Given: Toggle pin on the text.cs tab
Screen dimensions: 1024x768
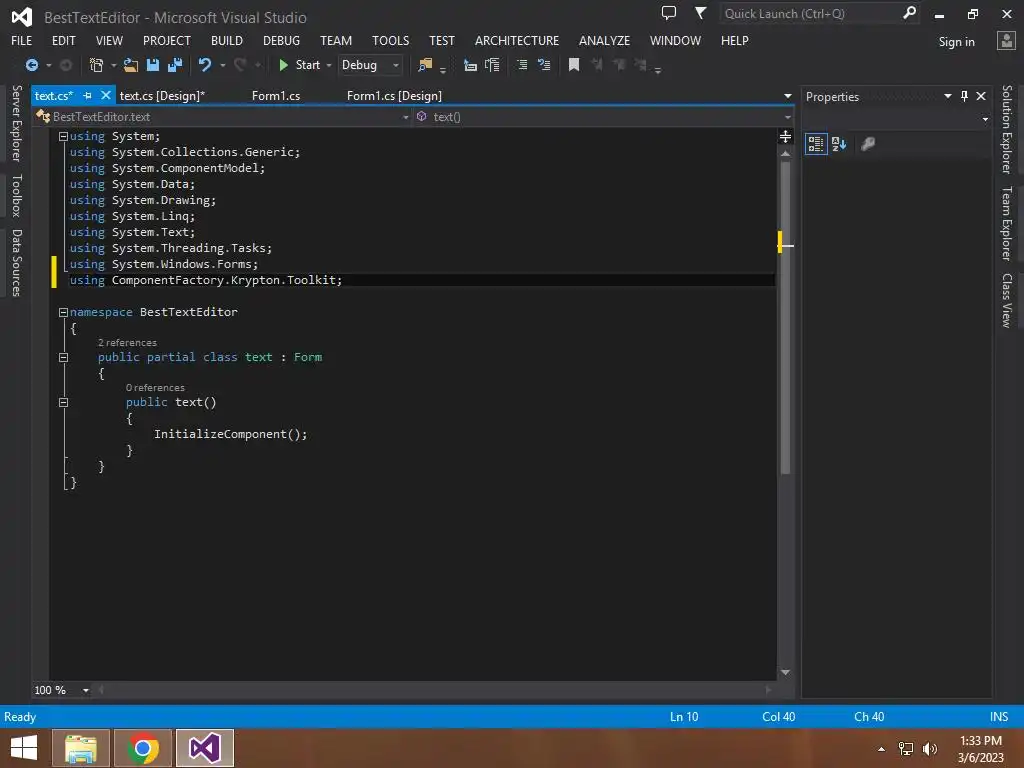Looking at the screenshot, I should tap(88, 95).
